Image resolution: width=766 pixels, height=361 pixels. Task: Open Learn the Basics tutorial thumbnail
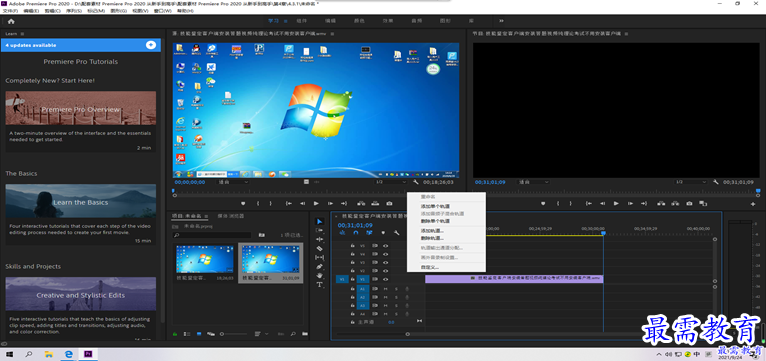[81, 201]
